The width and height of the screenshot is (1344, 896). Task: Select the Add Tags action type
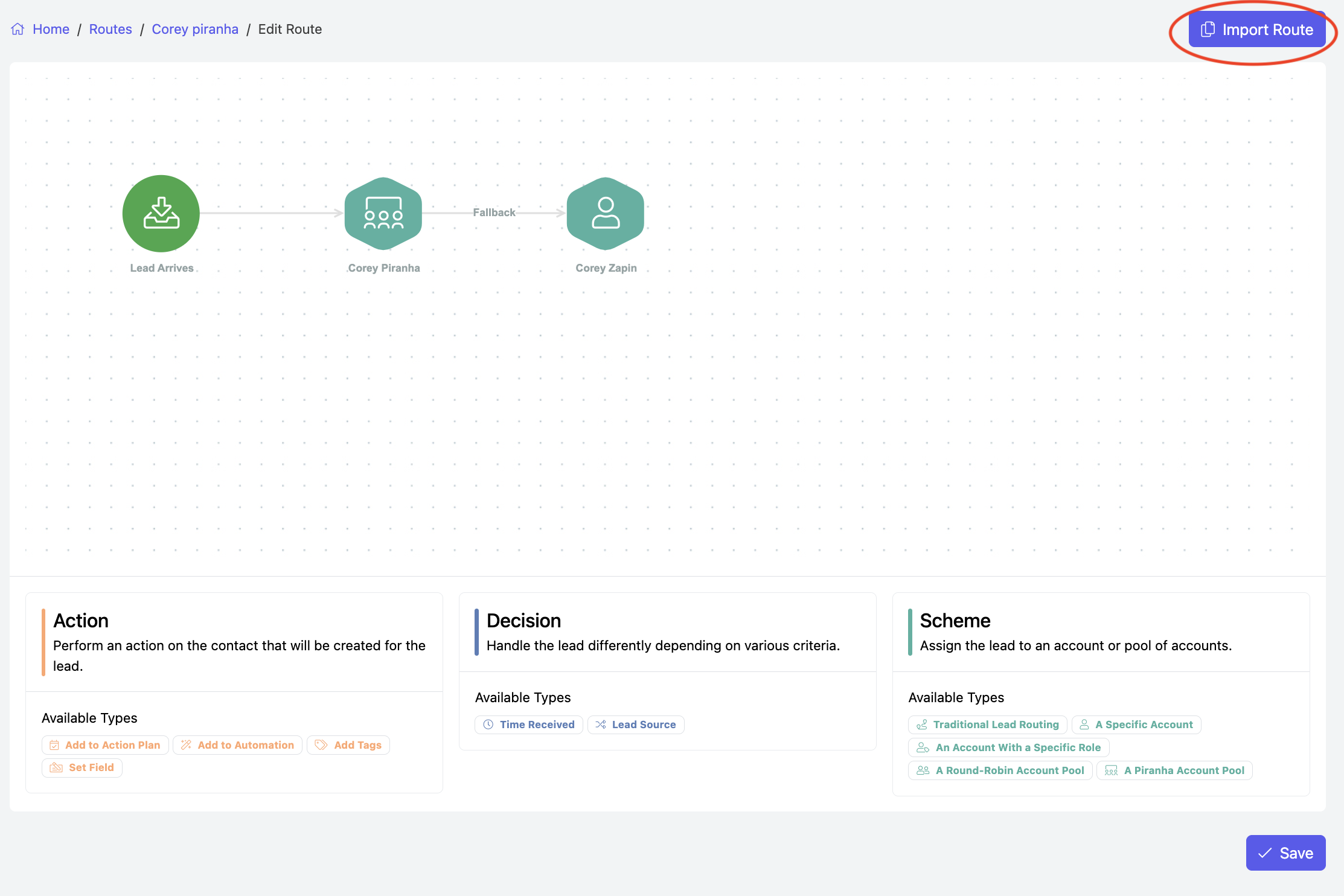click(x=348, y=745)
